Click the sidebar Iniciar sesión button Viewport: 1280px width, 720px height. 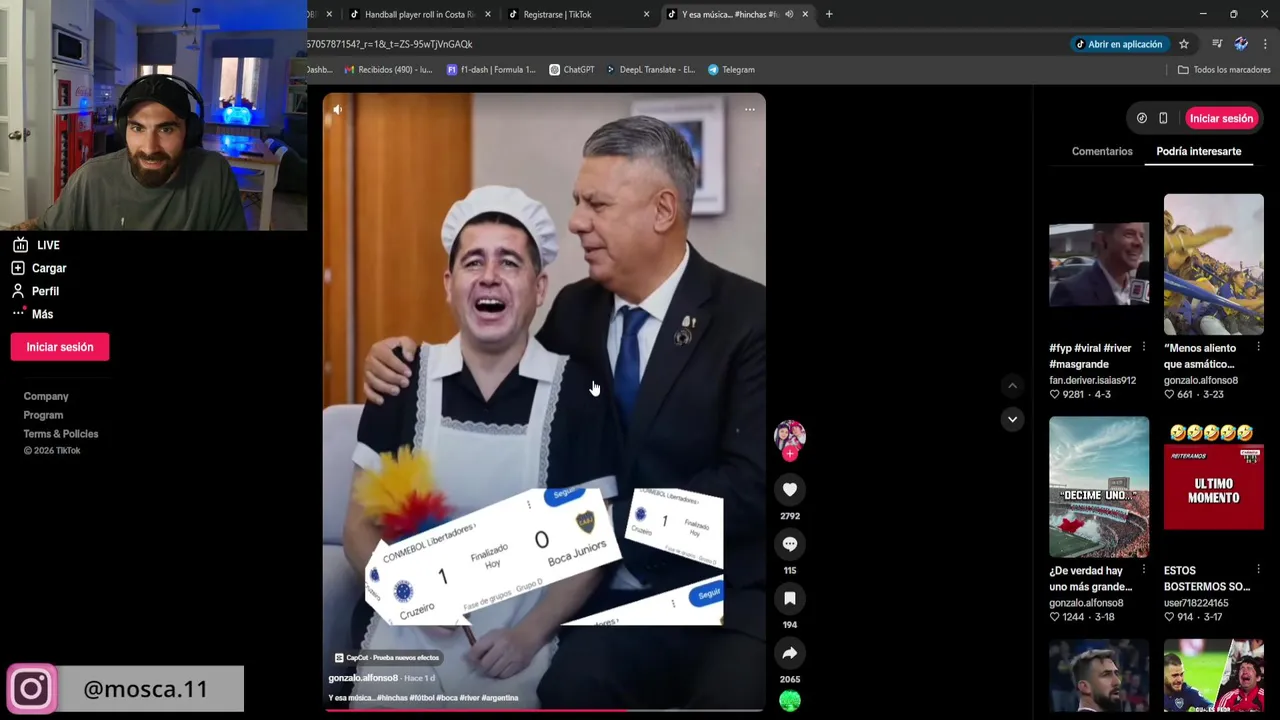coord(60,347)
